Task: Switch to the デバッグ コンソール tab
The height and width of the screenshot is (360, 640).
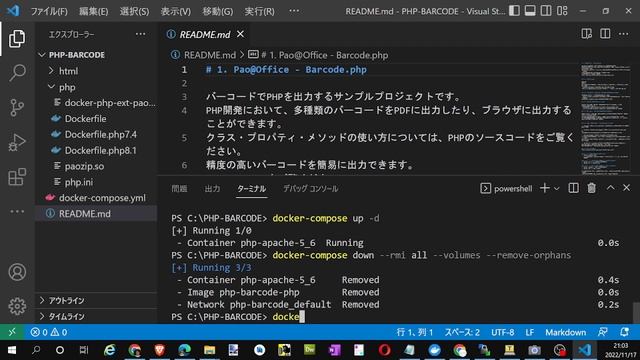Action: (311, 189)
